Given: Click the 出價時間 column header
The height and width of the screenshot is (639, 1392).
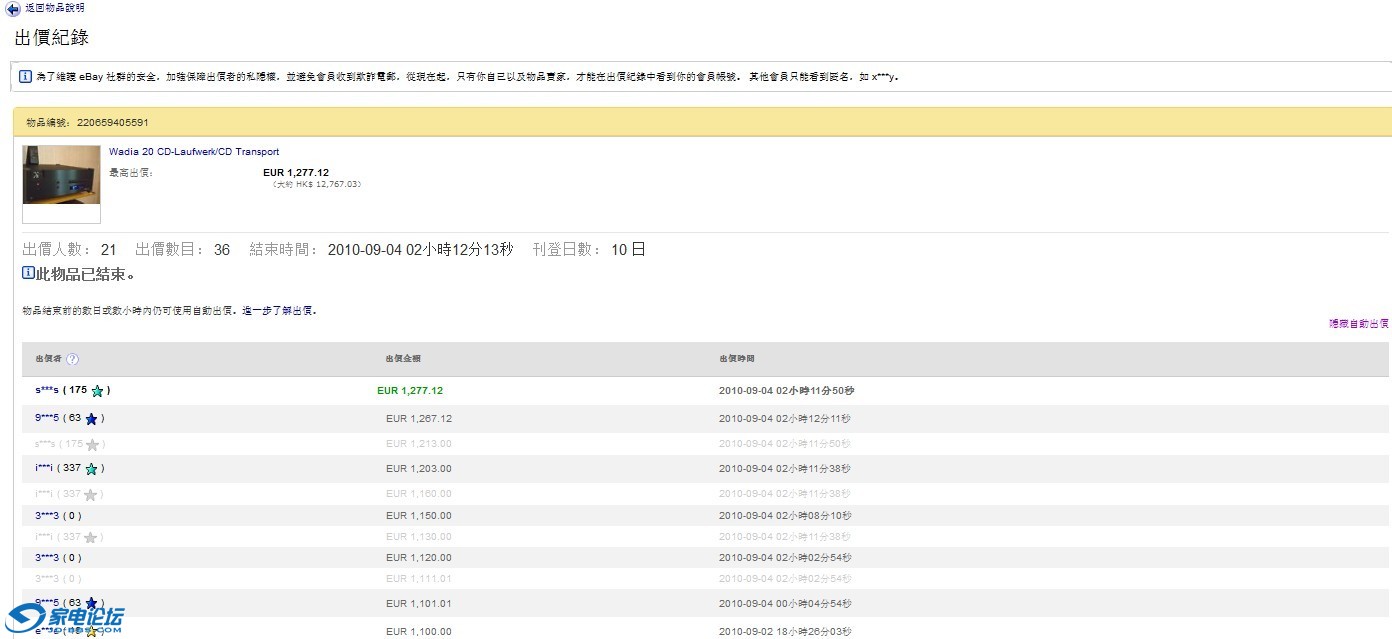Looking at the screenshot, I should click(x=737, y=359).
